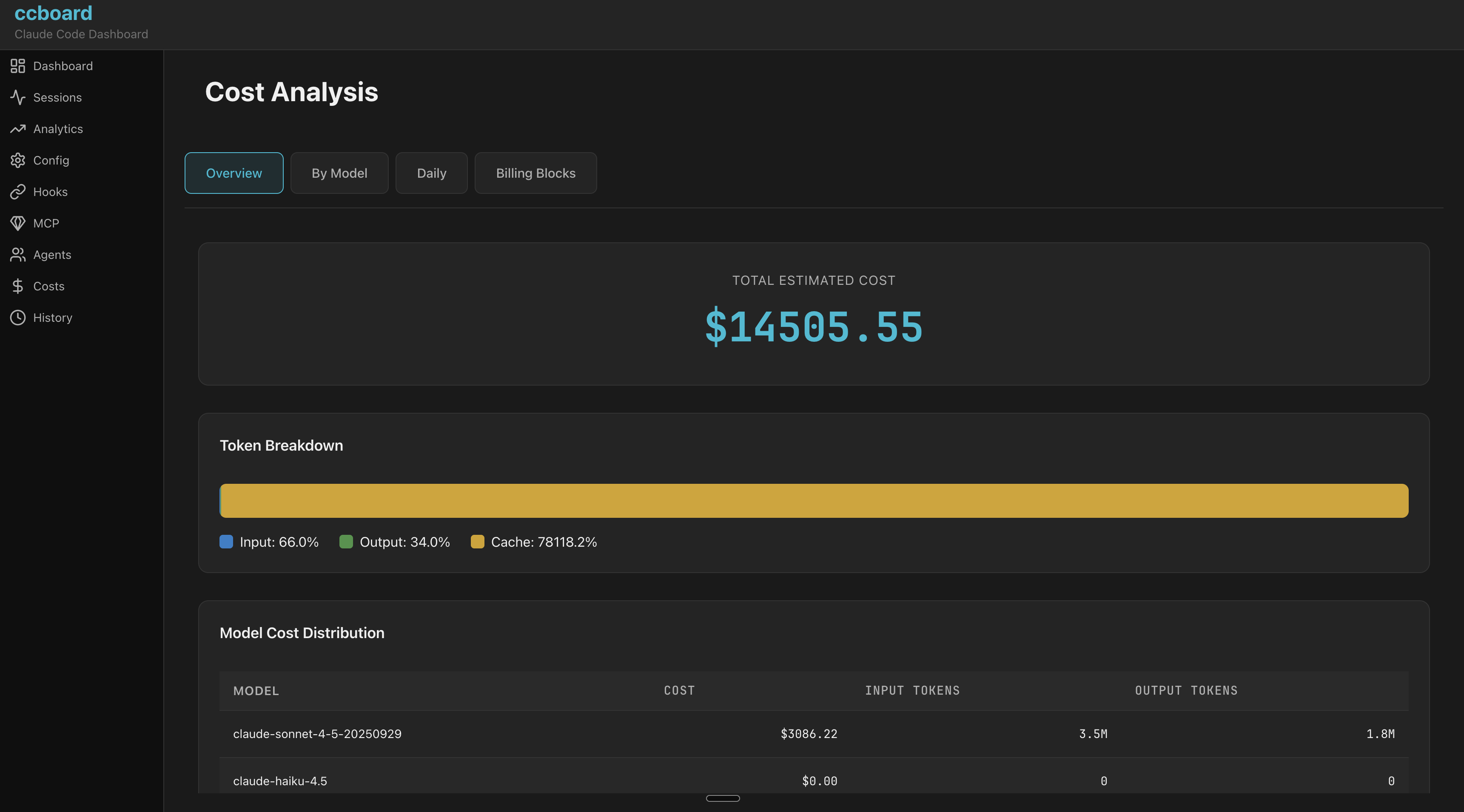The image size is (1464, 812).
Task: Click the Input legend color square
Action: pos(226,542)
